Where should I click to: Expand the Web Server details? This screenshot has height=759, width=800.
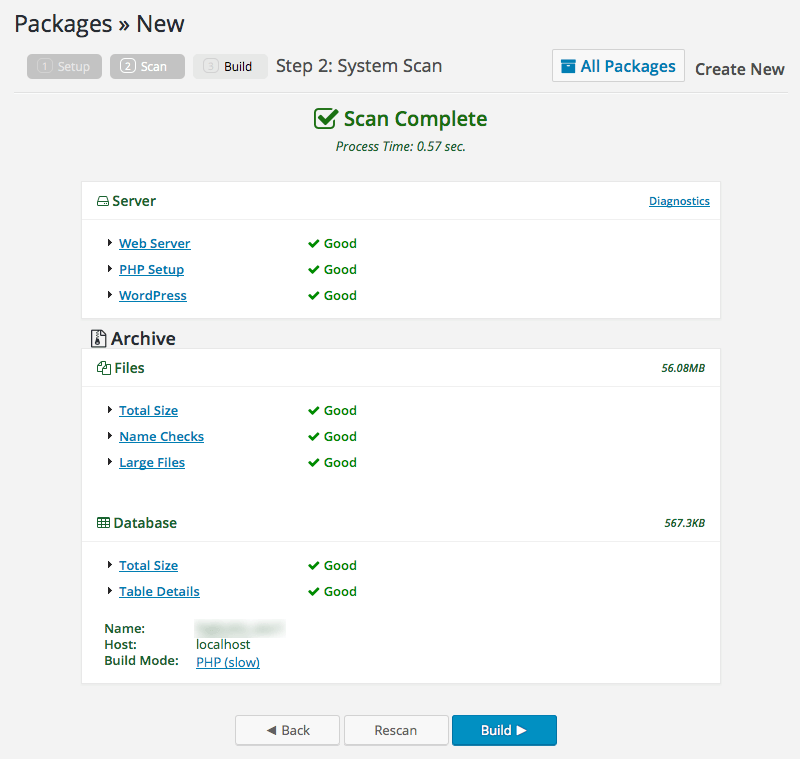click(x=154, y=243)
